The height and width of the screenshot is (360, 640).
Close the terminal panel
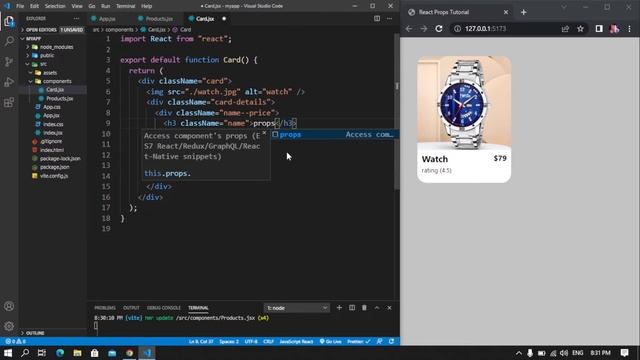(x=389, y=307)
